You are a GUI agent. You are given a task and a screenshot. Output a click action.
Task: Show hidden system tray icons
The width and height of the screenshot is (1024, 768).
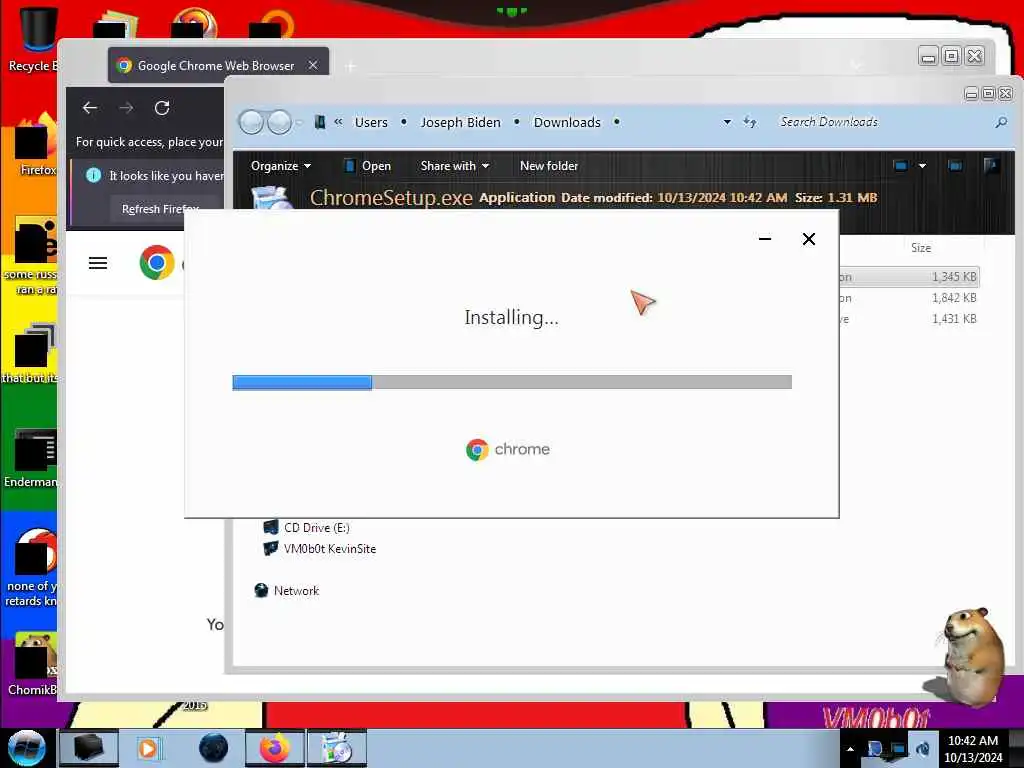tap(850, 749)
